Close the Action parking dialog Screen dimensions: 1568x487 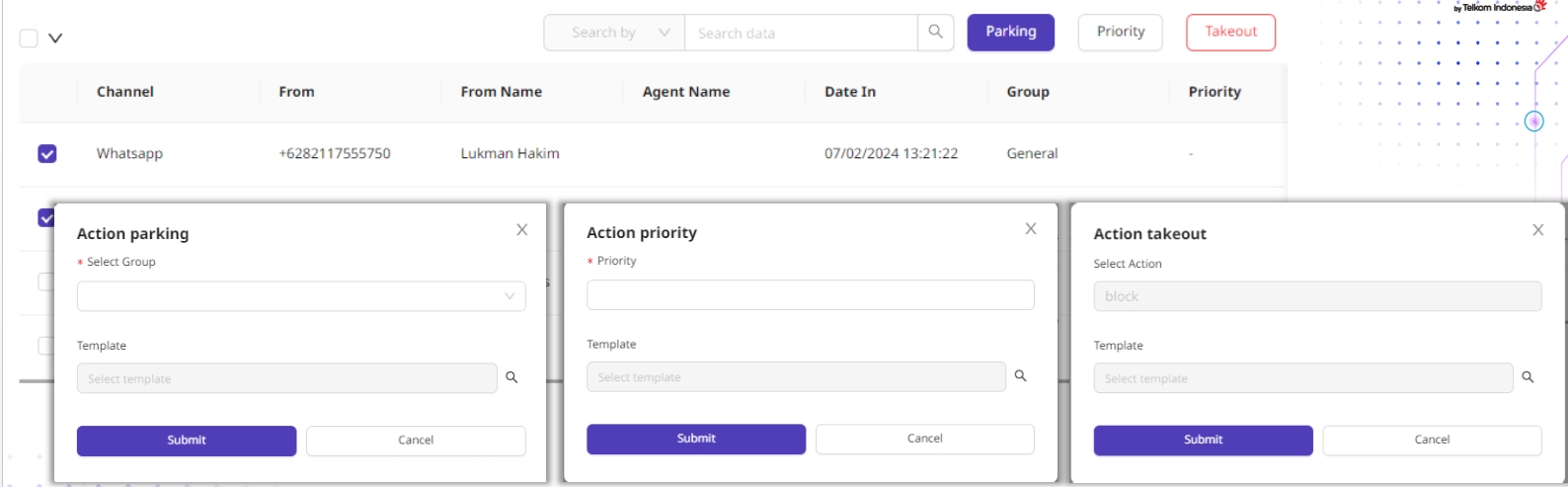522,230
